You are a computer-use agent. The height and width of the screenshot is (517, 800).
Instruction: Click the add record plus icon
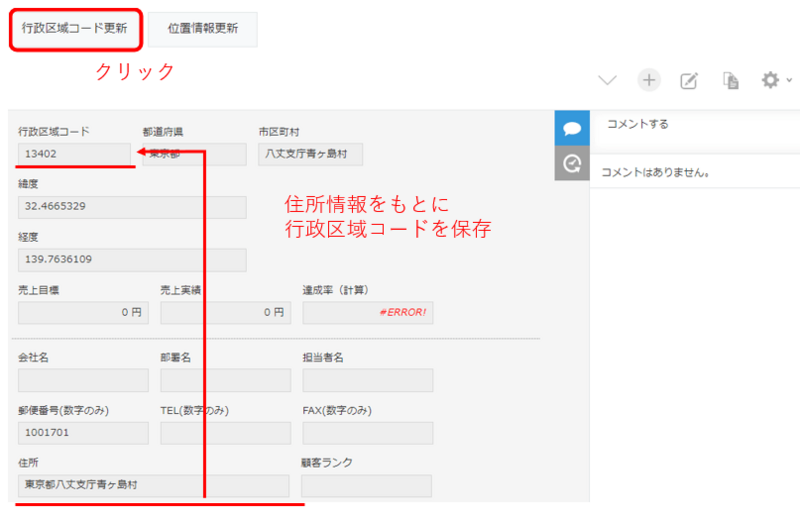[x=650, y=81]
